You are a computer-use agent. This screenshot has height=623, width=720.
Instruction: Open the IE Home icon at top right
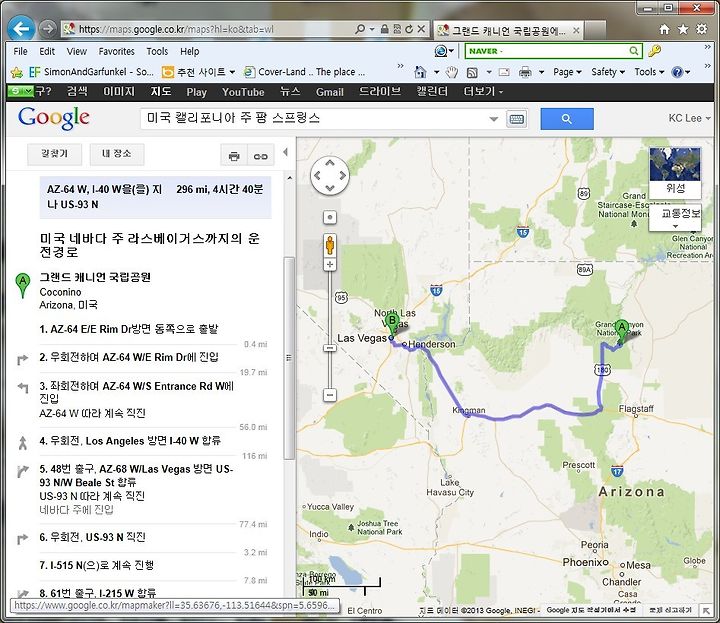pos(664,29)
